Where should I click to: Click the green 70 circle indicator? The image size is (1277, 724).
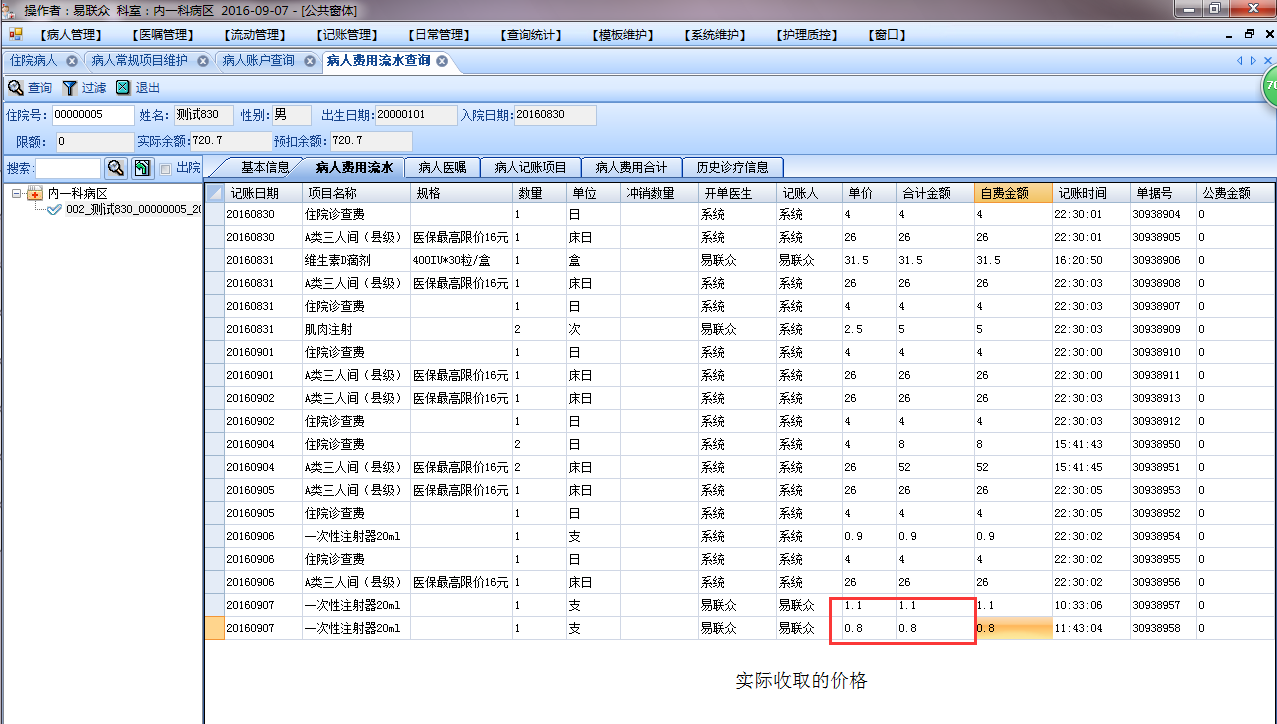(1270, 88)
